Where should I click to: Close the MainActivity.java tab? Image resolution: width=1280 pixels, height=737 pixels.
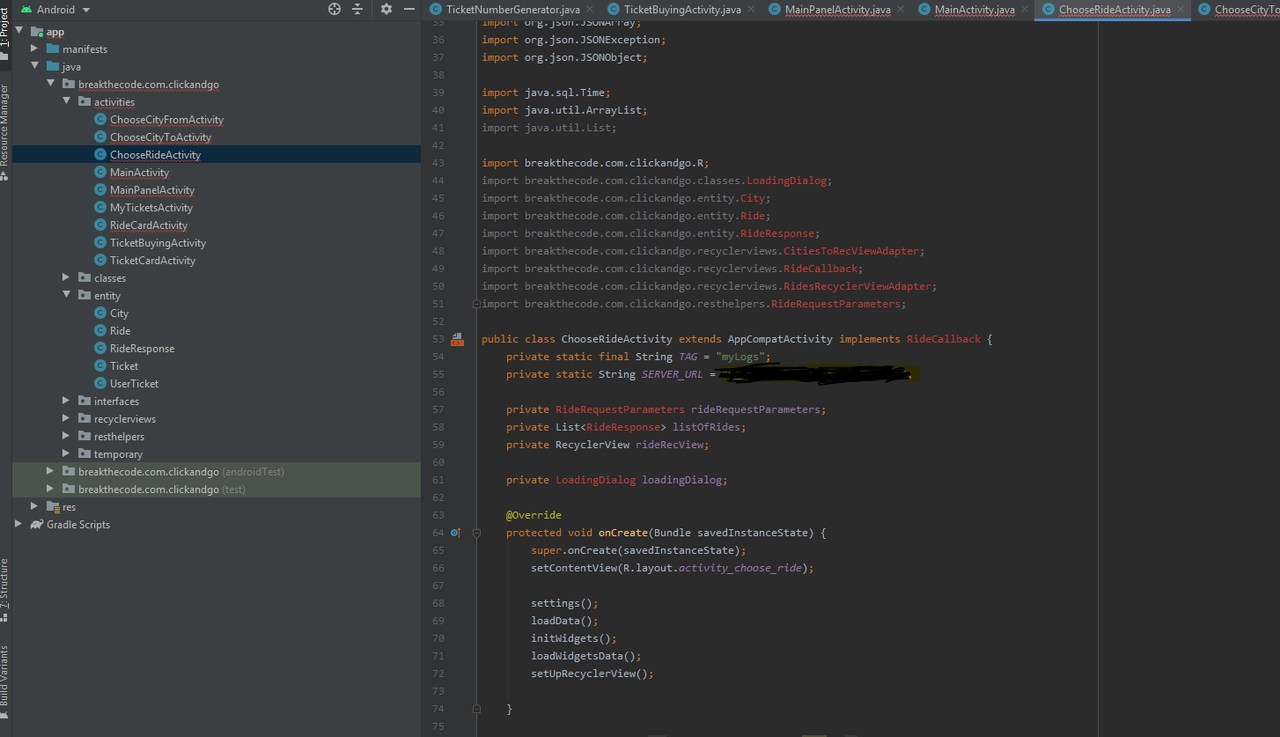(x=1024, y=9)
